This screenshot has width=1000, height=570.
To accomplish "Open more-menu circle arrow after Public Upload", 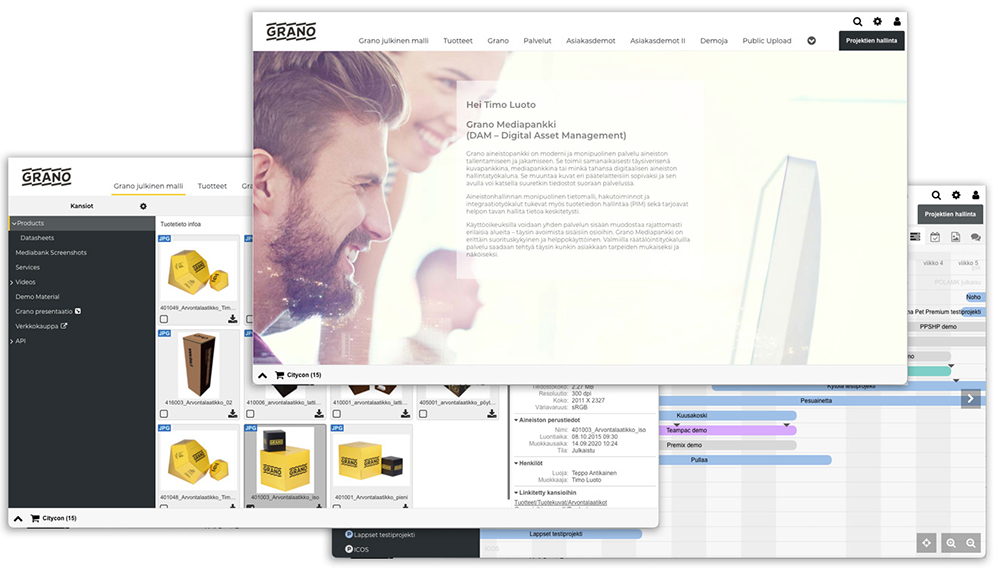I will click(811, 41).
